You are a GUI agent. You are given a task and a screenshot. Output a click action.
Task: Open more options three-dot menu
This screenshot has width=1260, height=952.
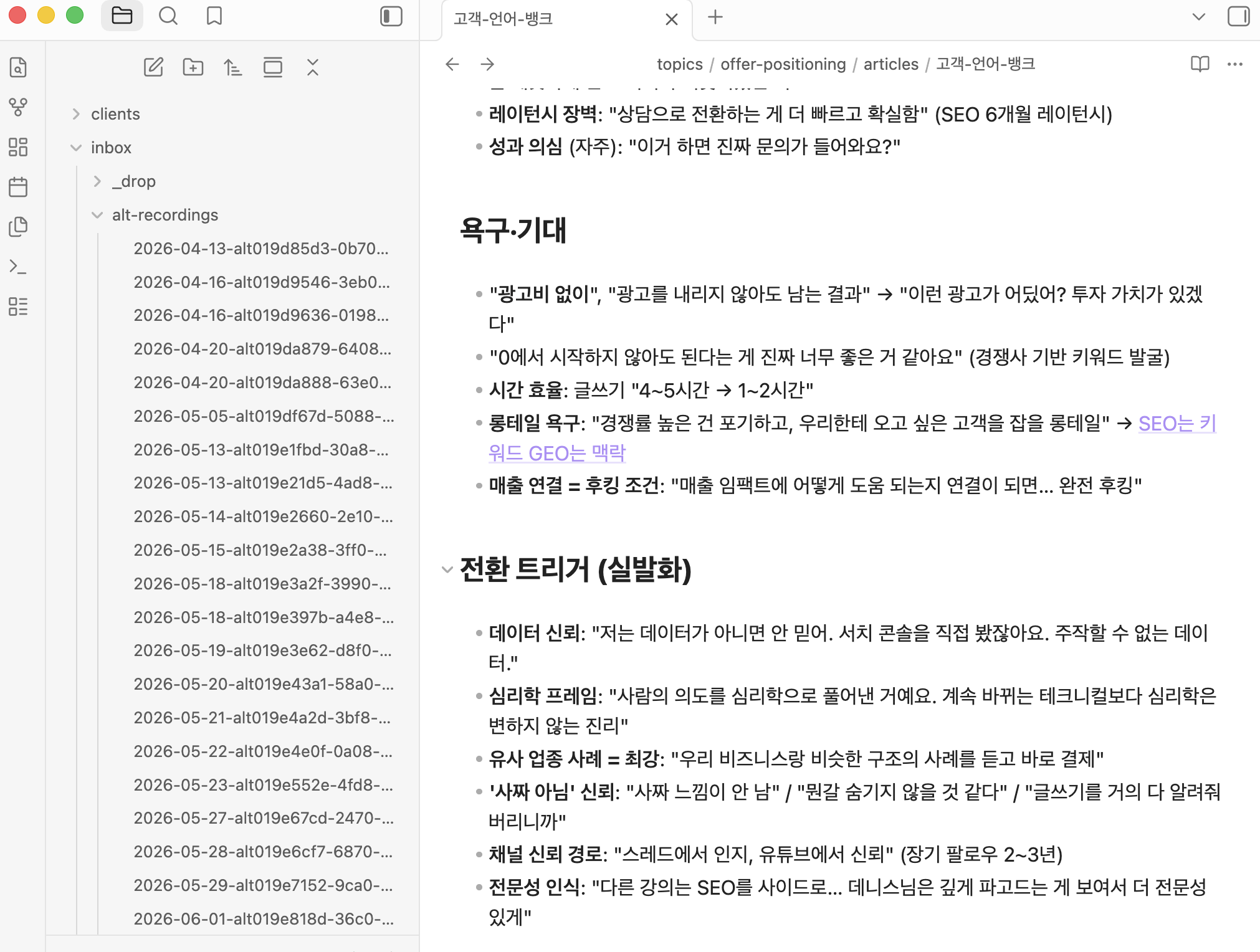[x=1235, y=64]
